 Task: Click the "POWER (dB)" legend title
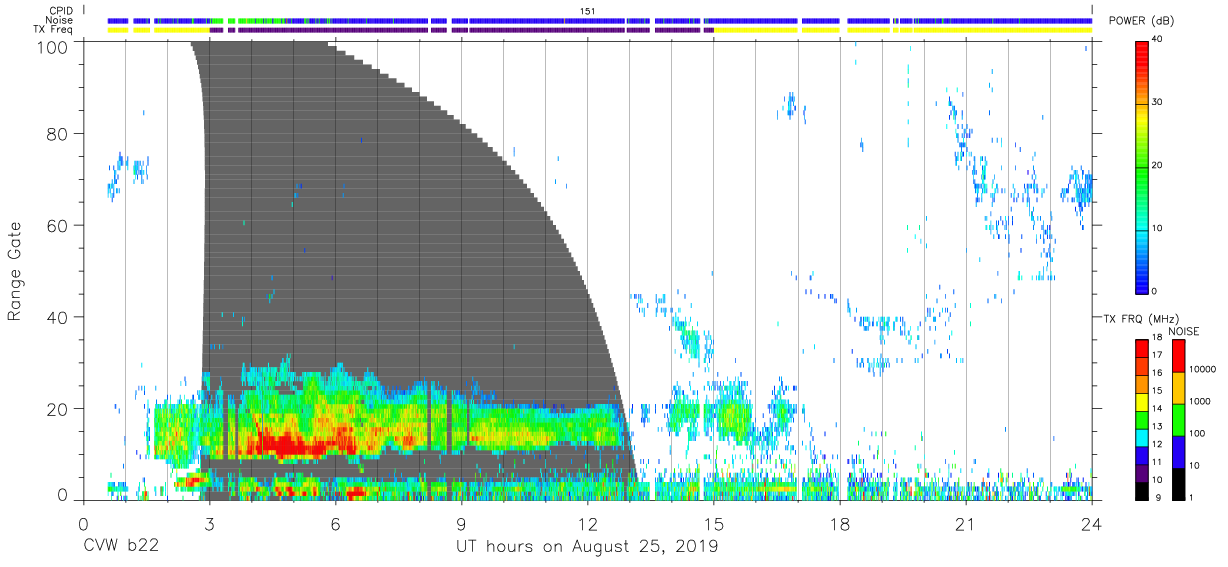click(x=1141, y=21)
